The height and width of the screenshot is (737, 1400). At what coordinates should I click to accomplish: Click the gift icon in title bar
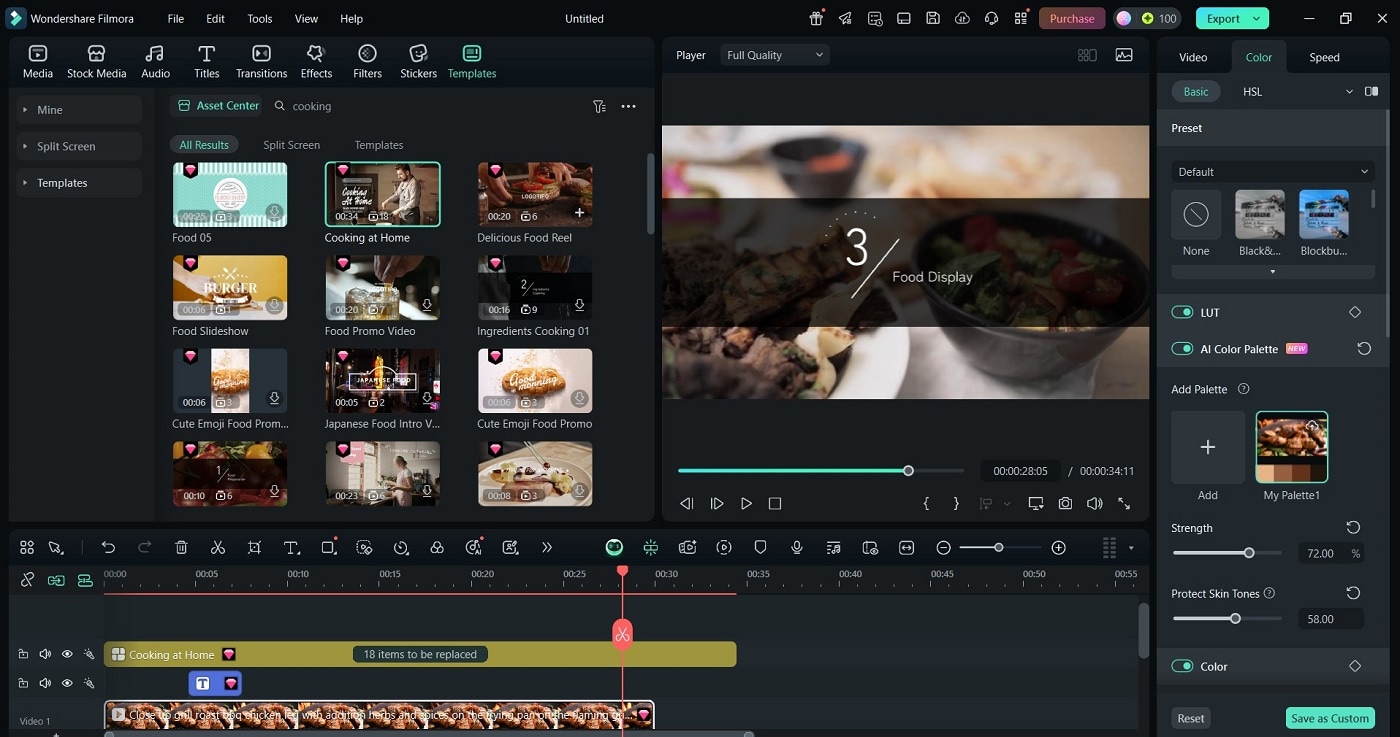816,18
